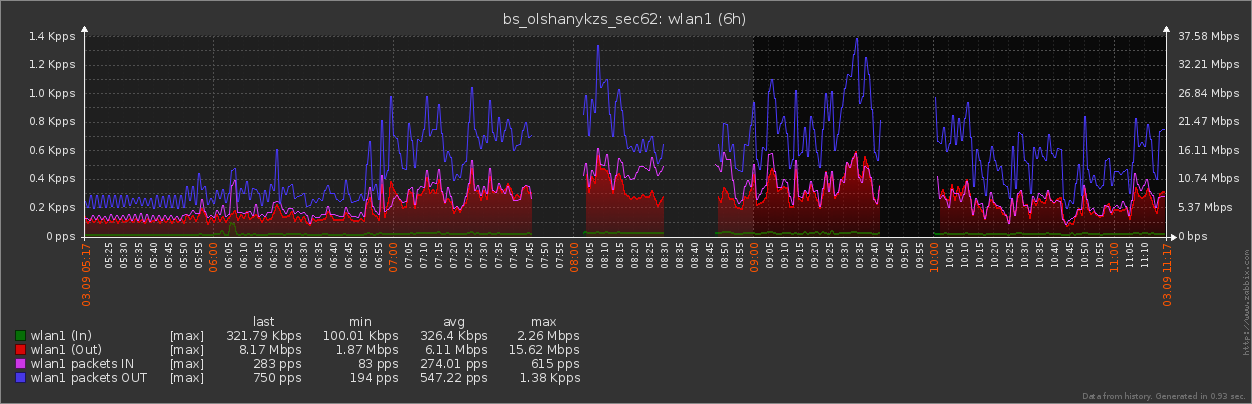1252x404 pixels.
Task: Click min value 100.01 Kbps
Action: (360, 336)
